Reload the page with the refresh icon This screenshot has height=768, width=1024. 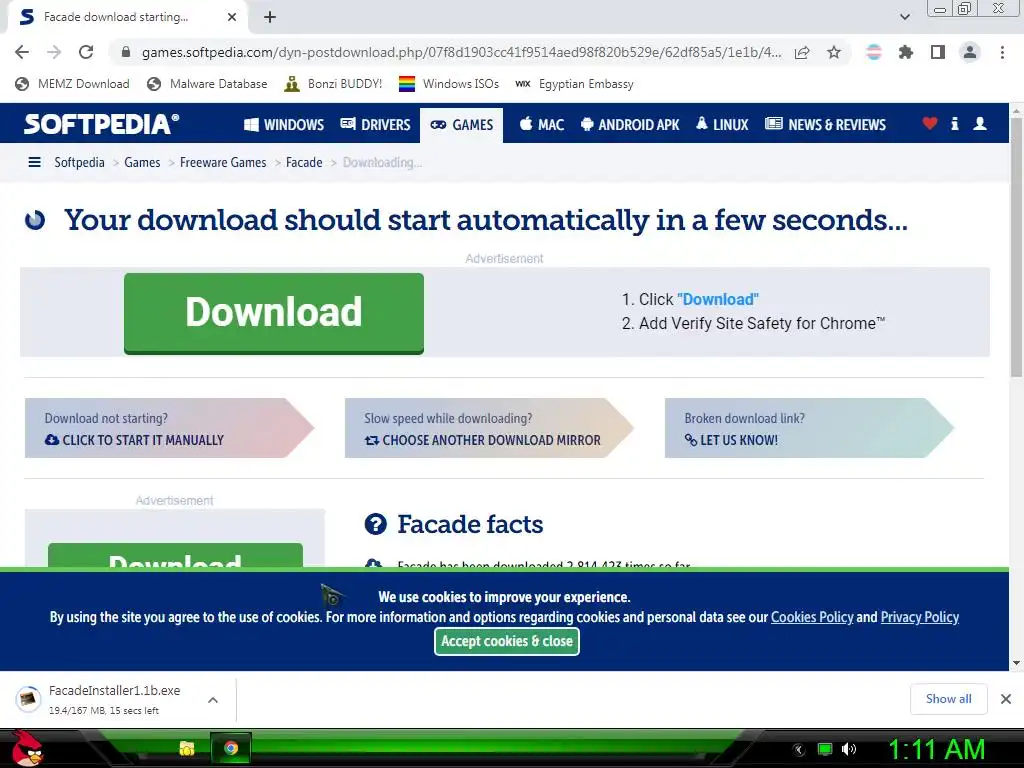[86, 52]
